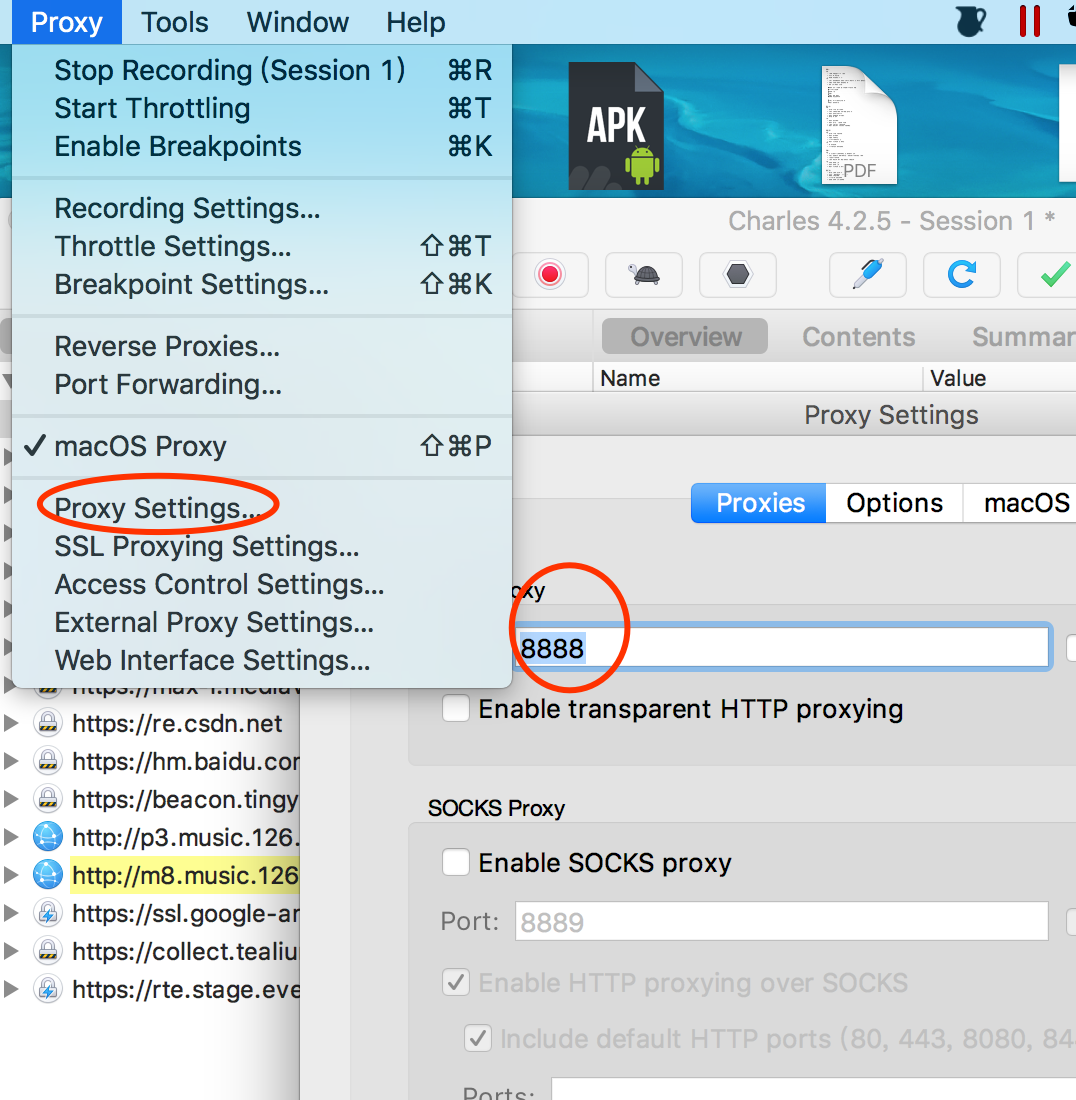This screenshot has width=1076, height=1100.
Task: Uncheck macOS Proxy menu item
Action: [x=262, y=446]
